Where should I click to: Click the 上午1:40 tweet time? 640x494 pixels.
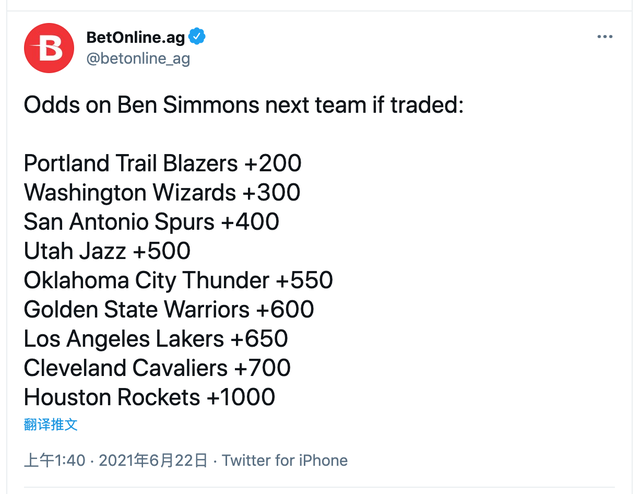[54, 461]
